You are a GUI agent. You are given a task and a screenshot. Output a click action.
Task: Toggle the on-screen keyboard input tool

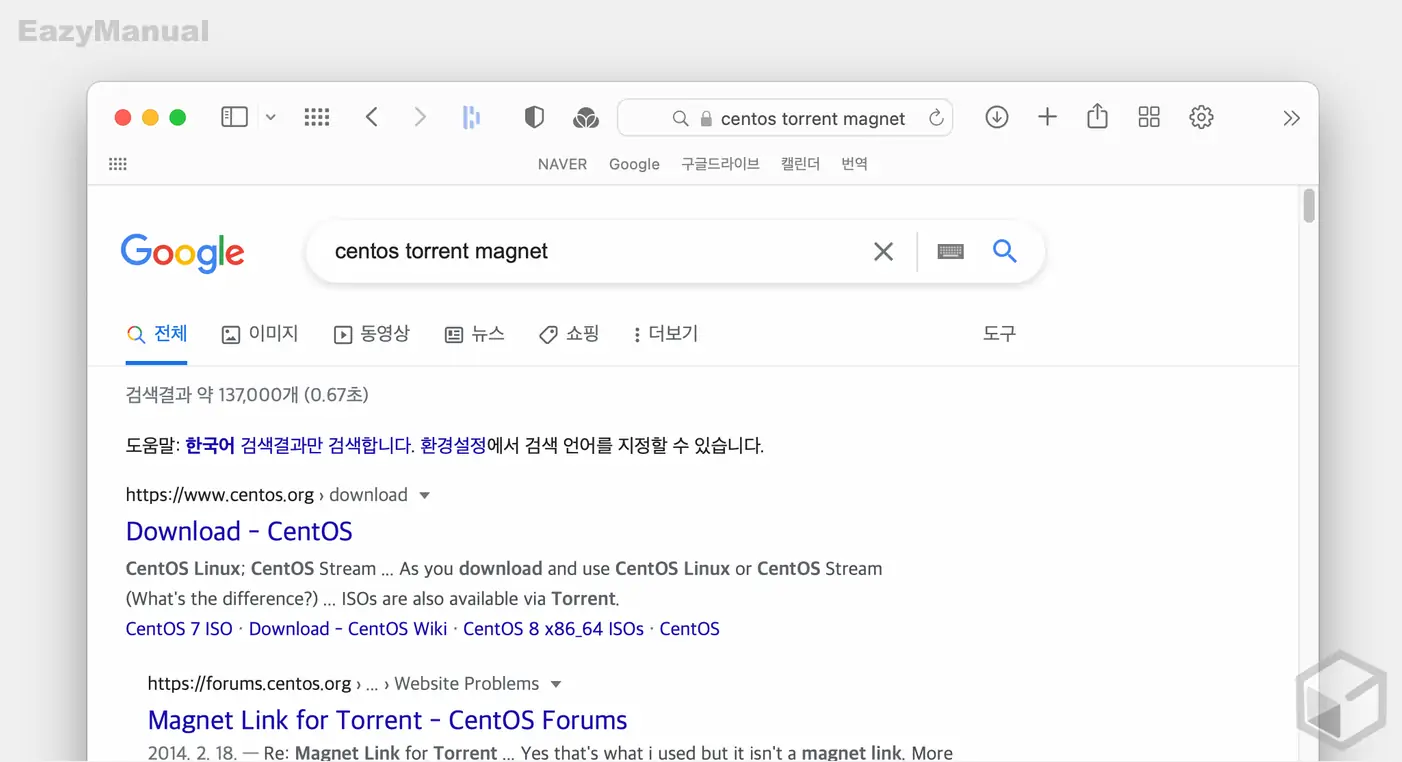950,252
